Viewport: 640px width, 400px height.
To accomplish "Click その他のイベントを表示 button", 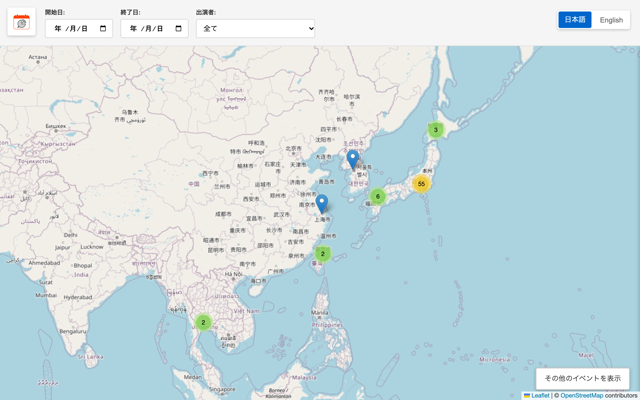I will (x=582, y=378).
